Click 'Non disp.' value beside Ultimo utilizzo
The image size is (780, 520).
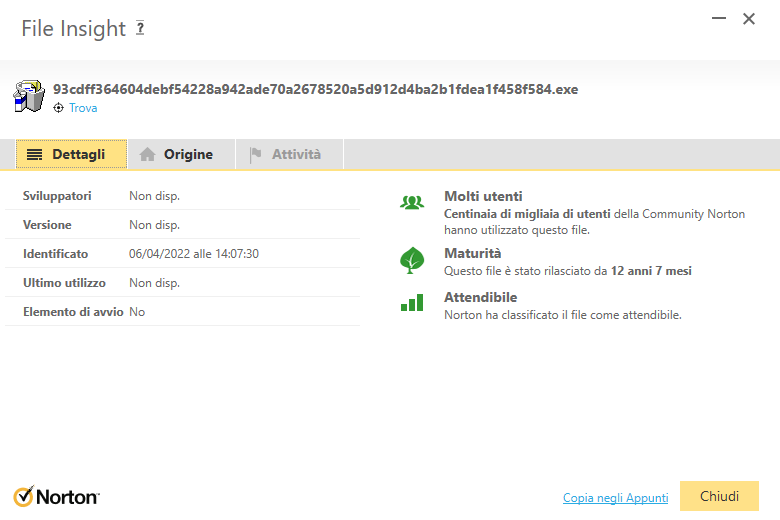(155, 283)
